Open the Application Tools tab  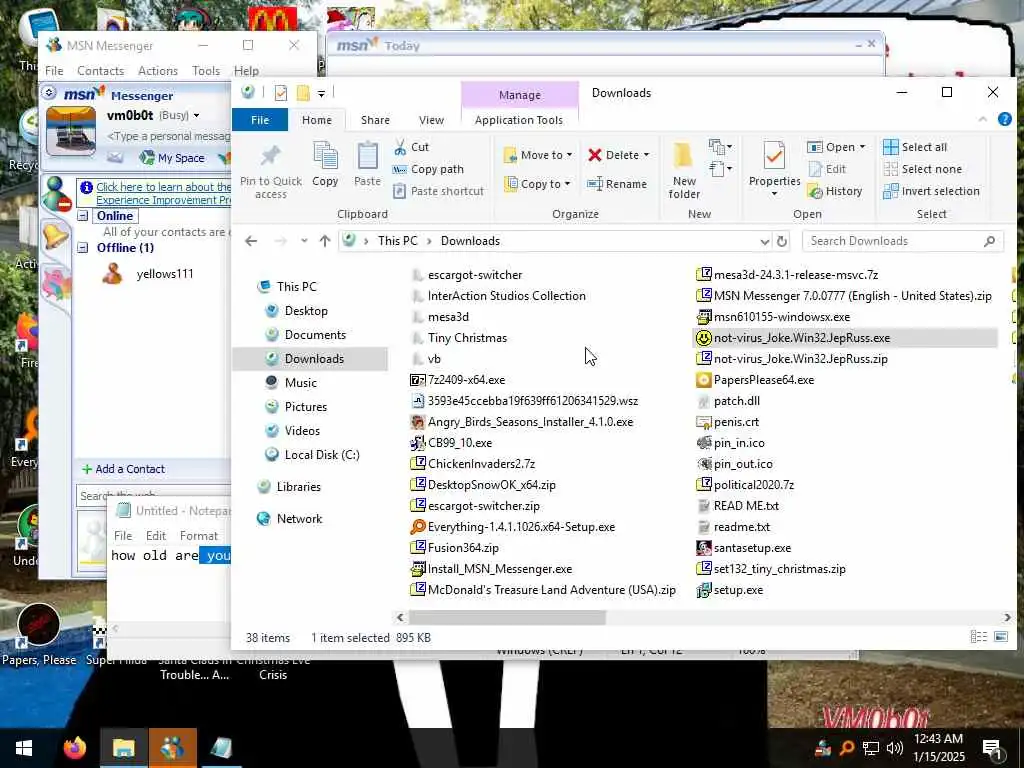[x=519, y=120]
